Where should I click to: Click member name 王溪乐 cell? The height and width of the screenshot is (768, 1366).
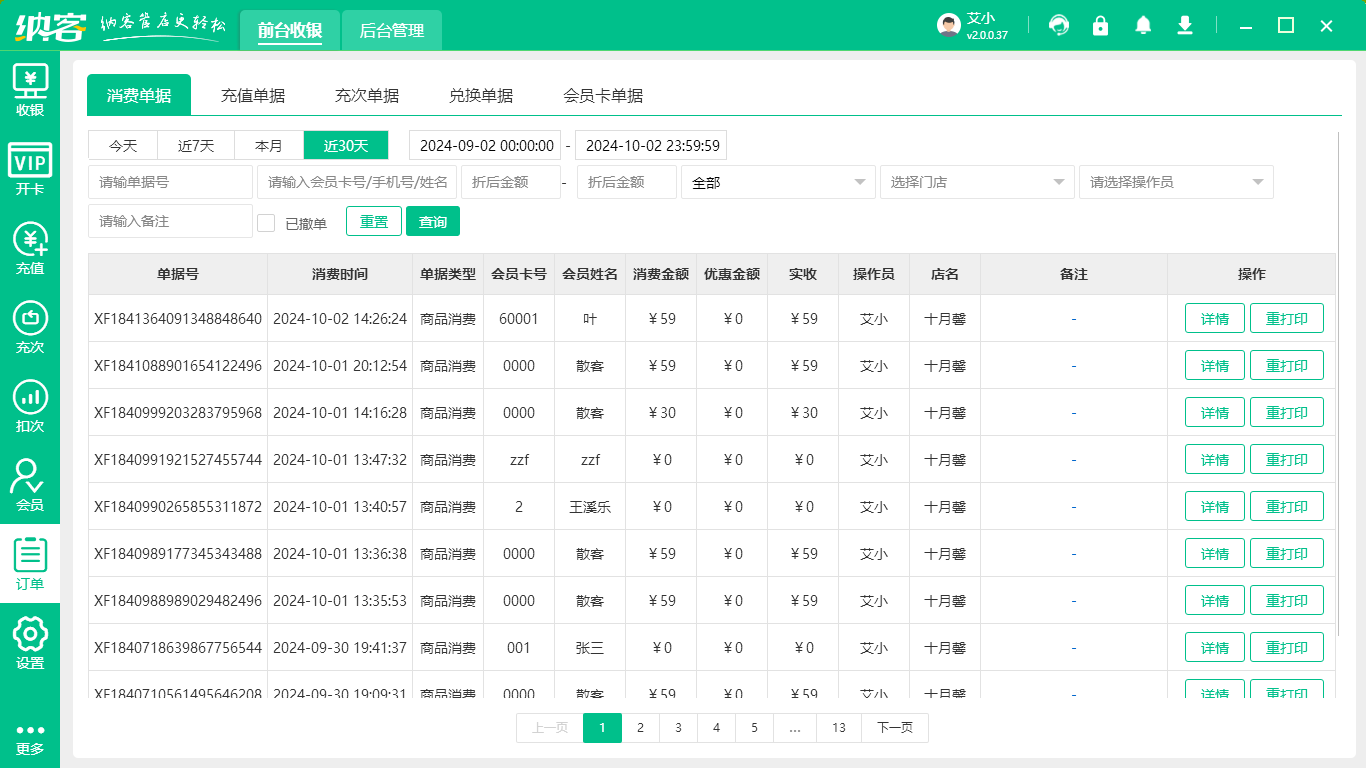(x=590, y=507)
